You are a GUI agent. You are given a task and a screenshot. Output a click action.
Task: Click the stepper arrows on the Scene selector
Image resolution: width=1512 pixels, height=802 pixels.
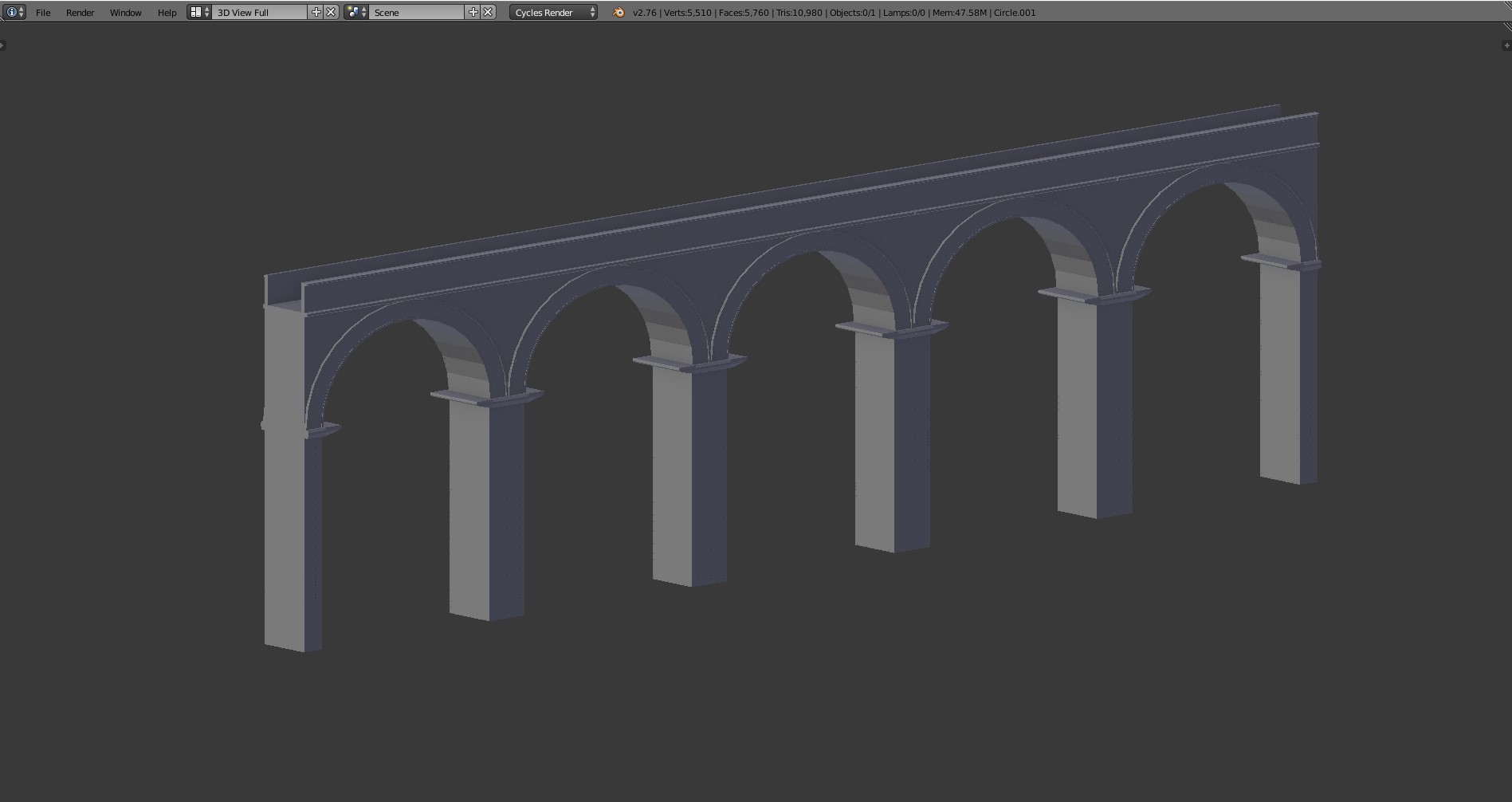click(363, 12)
